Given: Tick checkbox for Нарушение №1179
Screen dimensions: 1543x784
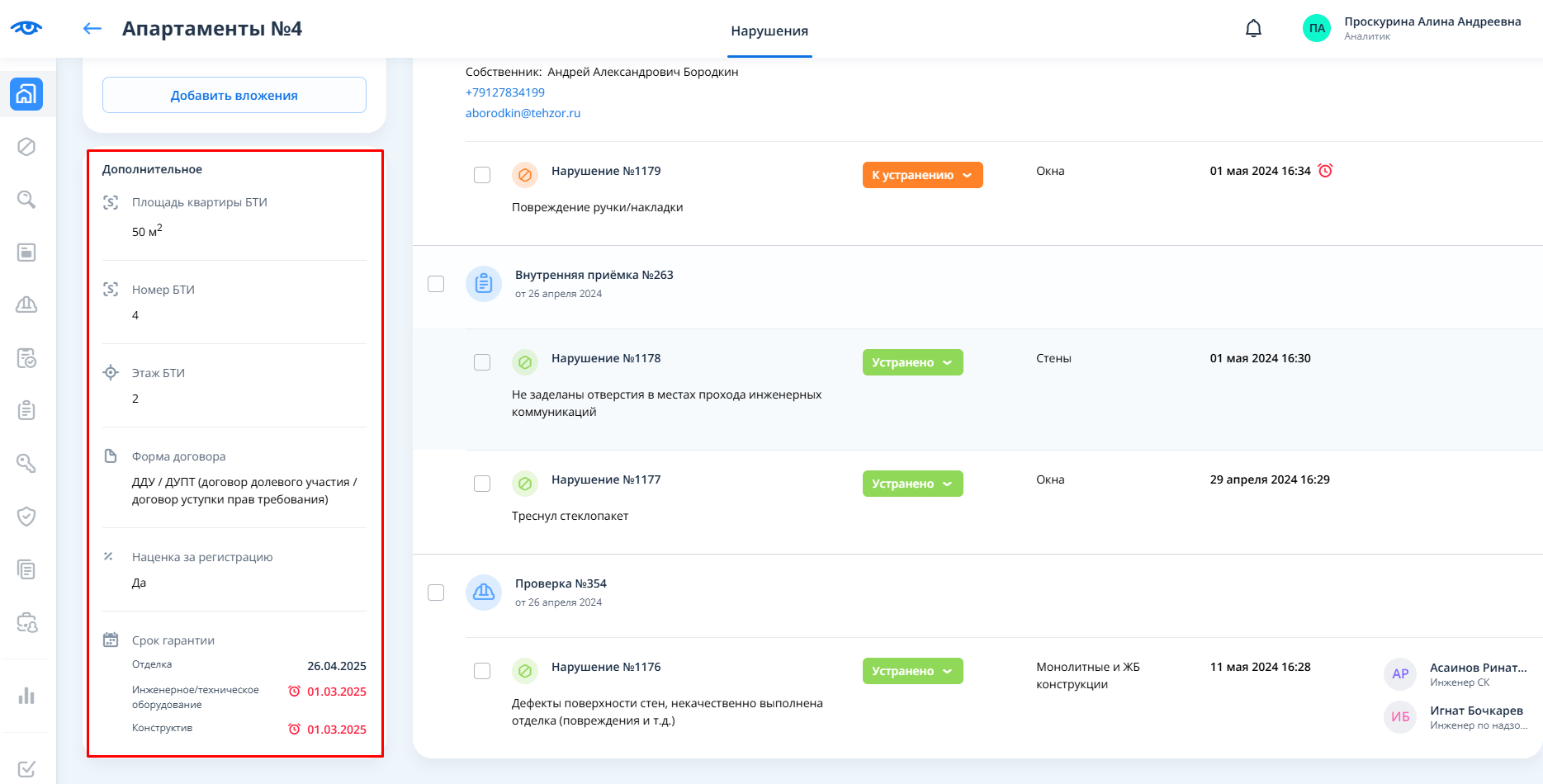Looking at the screenshot, I should pyautogui.click(x=482, y=175).
